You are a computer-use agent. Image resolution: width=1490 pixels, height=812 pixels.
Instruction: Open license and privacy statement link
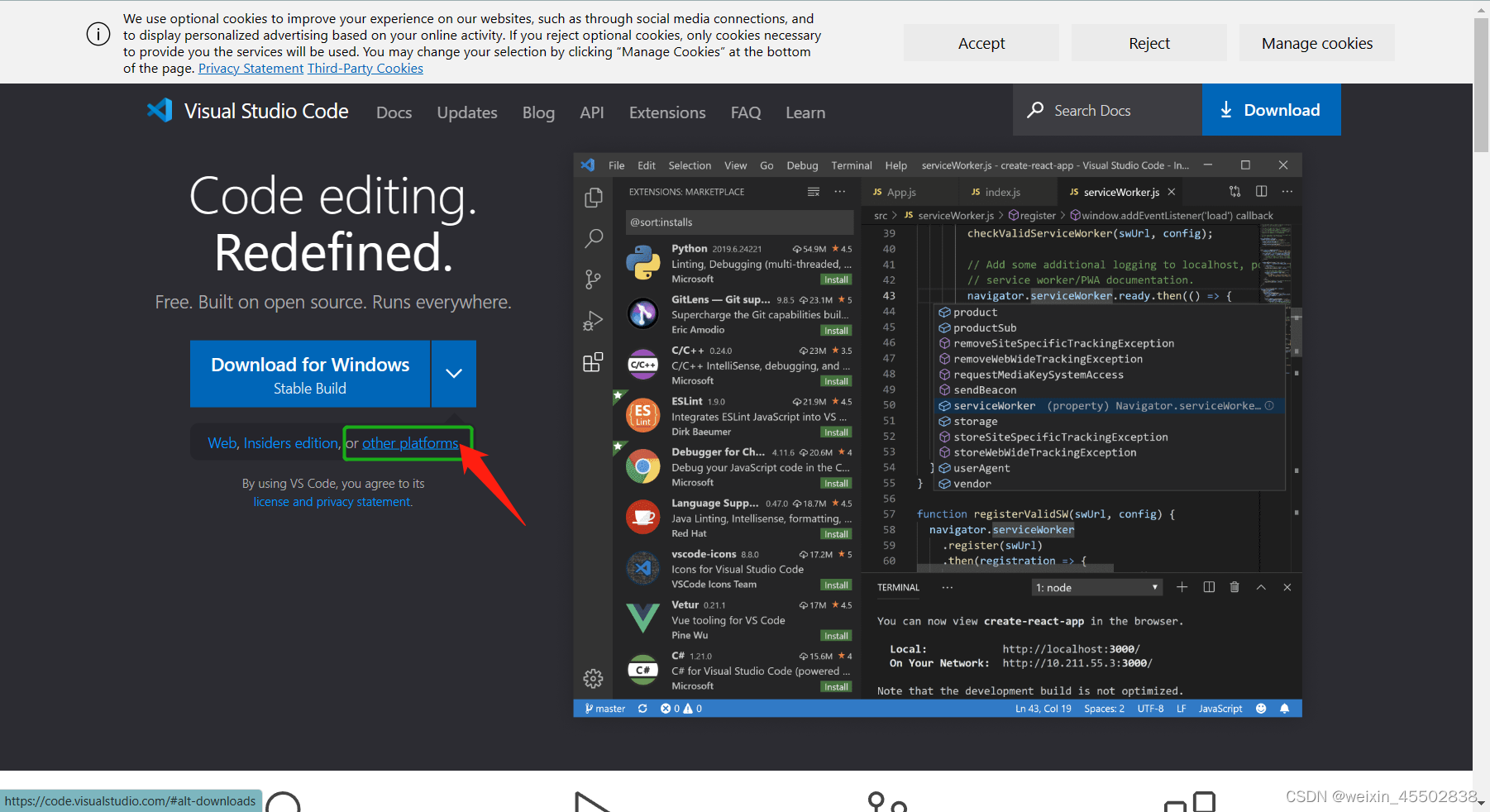pos(332,502)
